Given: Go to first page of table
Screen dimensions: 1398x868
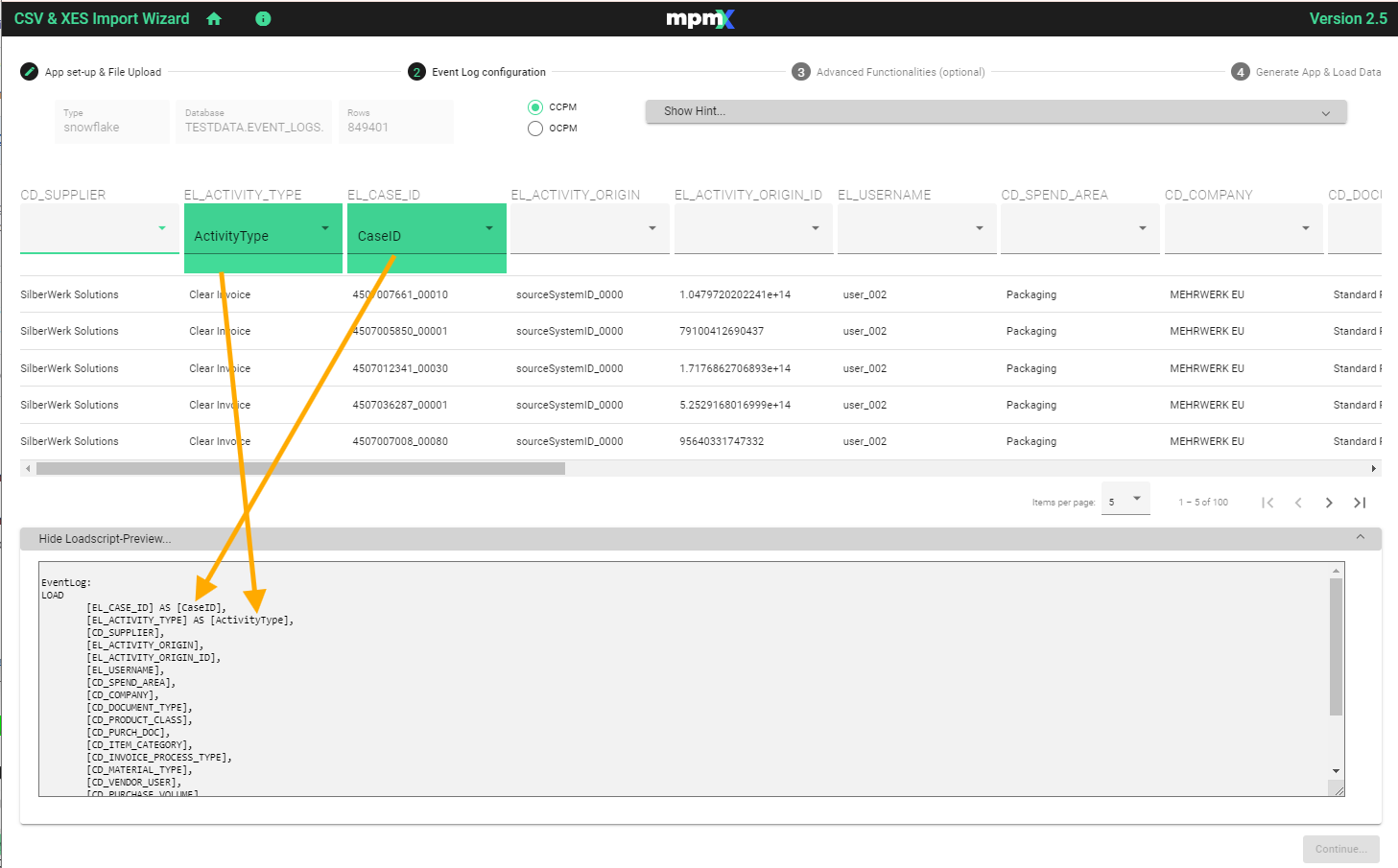Looking at the screenshot, I should (1268, 503).
